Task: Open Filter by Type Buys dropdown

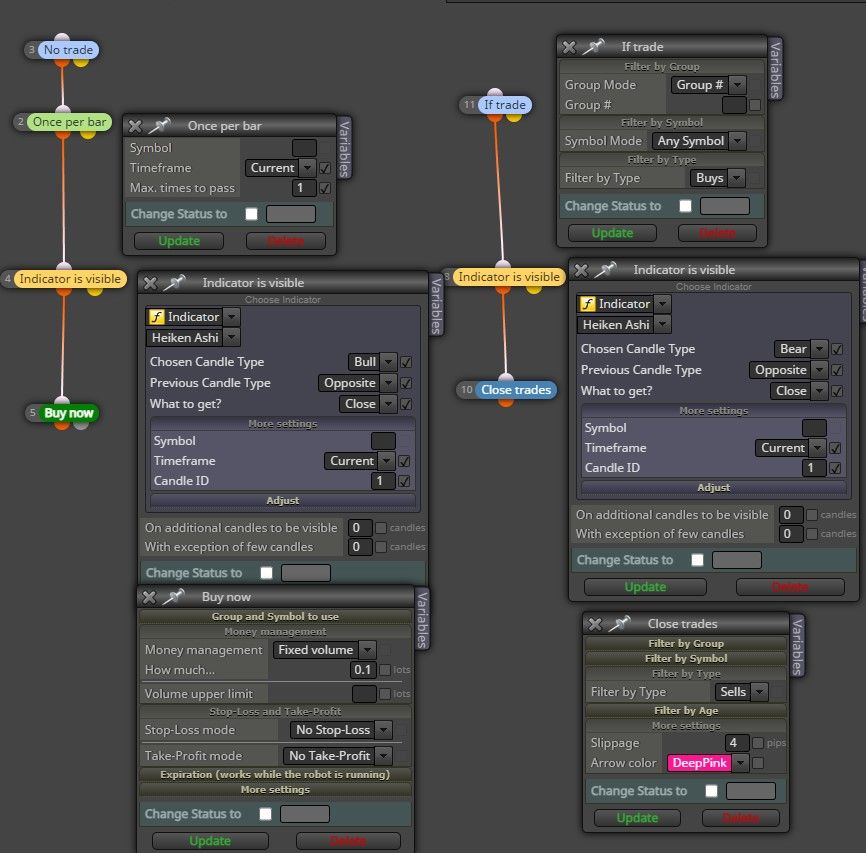Action: click(x=717, y=178)
